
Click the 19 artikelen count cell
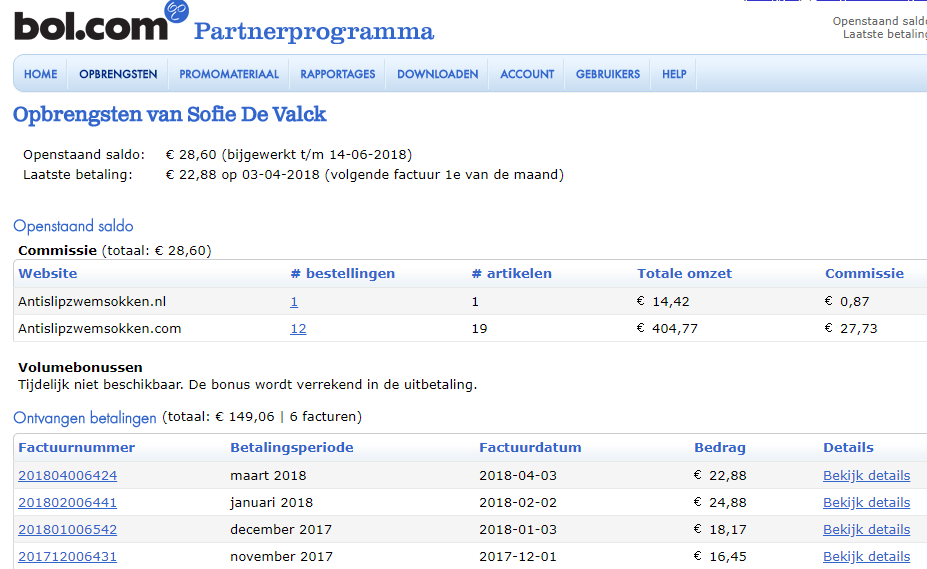point(479,329)
